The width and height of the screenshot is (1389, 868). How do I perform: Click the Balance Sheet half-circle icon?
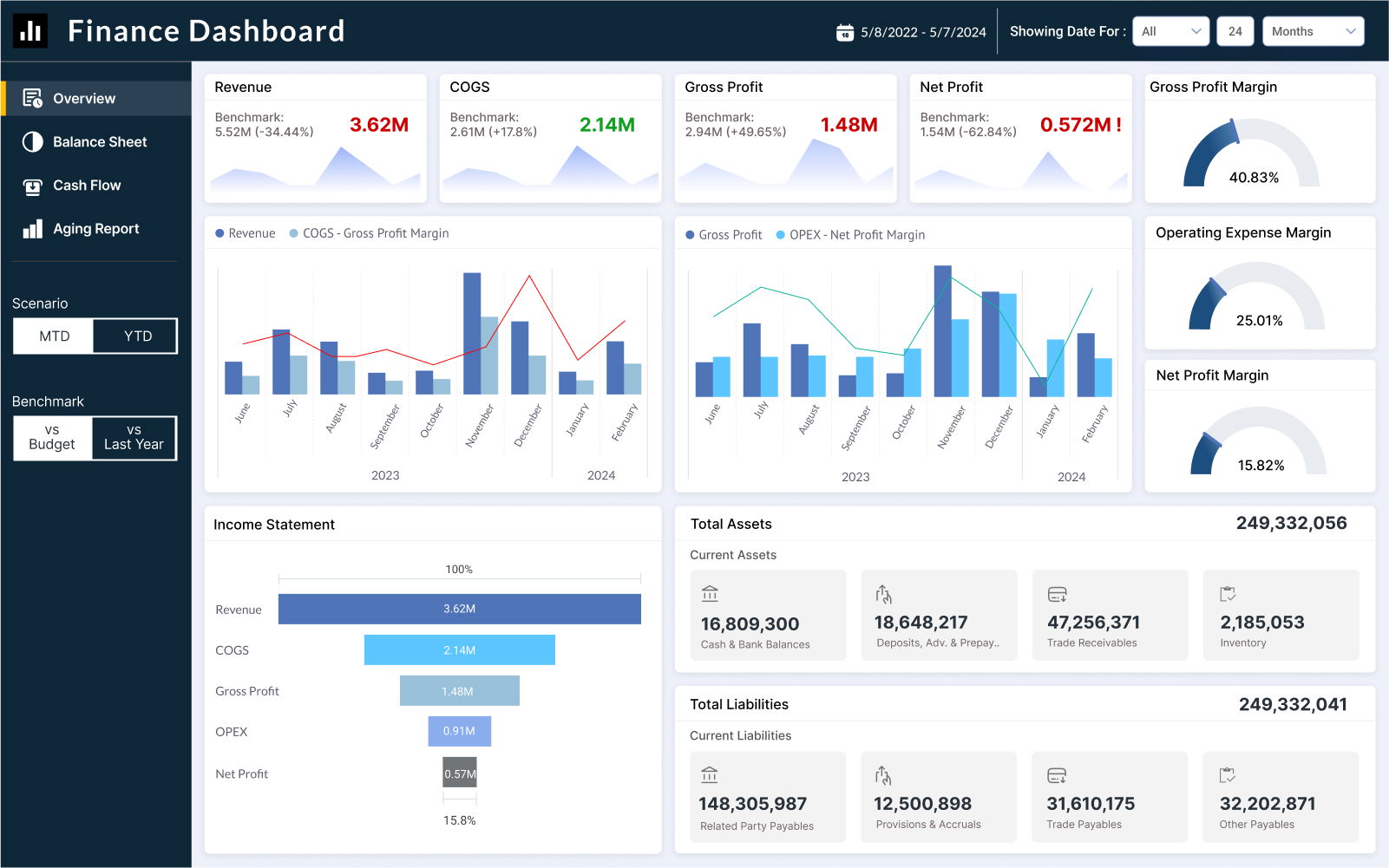coord(32,142)
